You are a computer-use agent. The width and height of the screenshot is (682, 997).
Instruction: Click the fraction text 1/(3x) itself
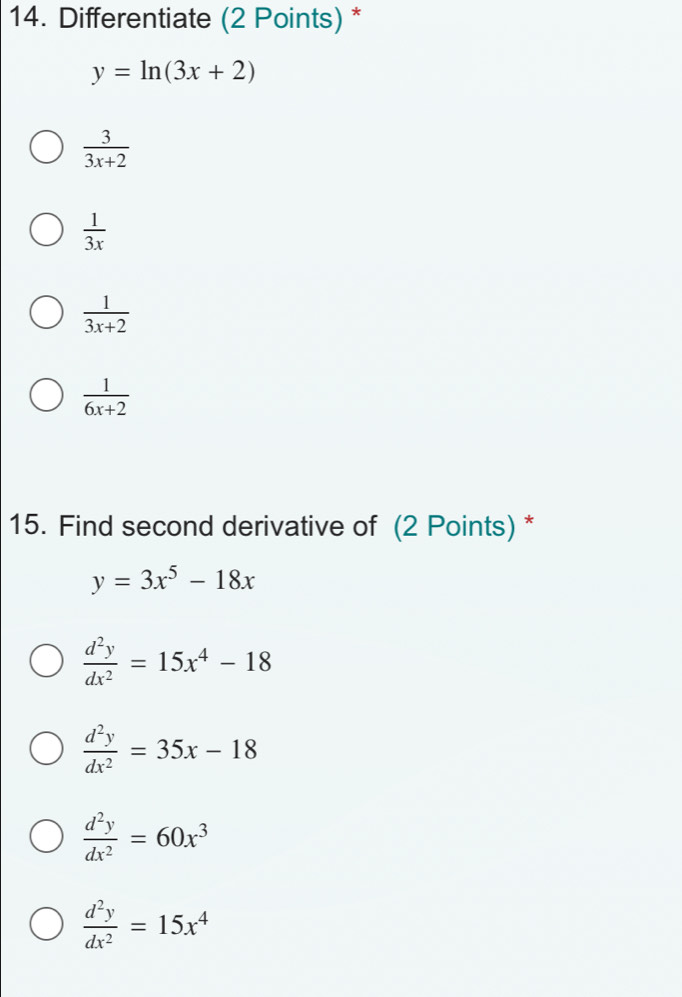[96, 233]
